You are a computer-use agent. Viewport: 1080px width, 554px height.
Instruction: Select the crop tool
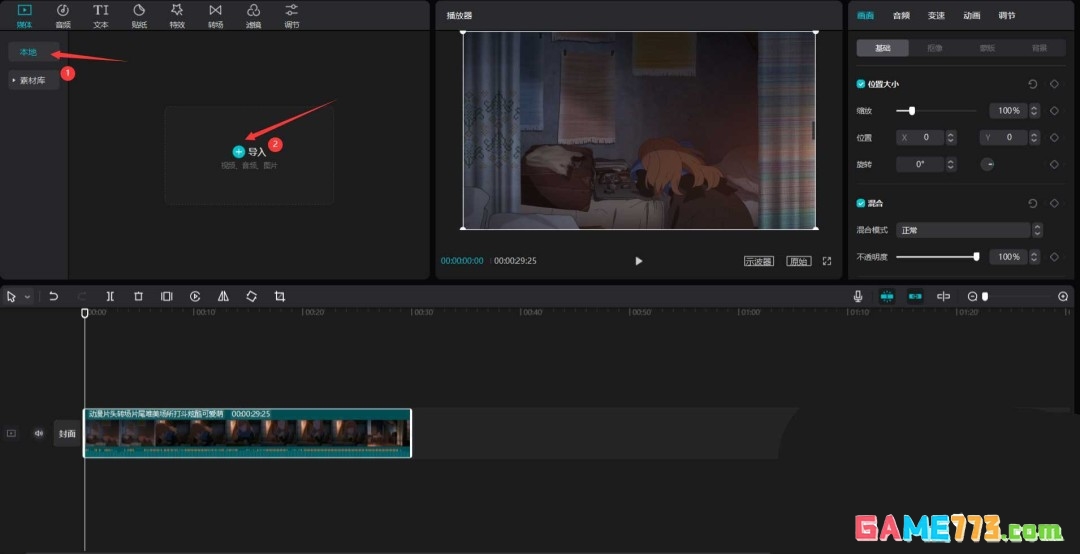pyautogui.click(x=280, y=296)
